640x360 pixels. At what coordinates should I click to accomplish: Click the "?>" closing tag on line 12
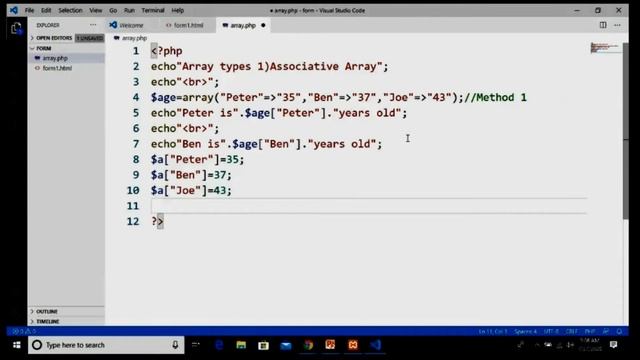[x=157, y=222]
